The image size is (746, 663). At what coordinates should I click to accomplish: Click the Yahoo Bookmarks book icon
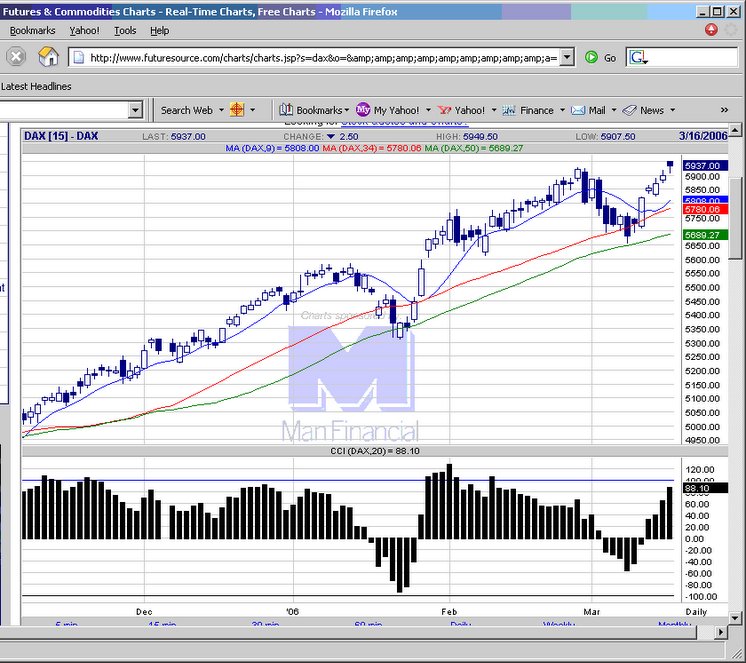coord(285,110)
